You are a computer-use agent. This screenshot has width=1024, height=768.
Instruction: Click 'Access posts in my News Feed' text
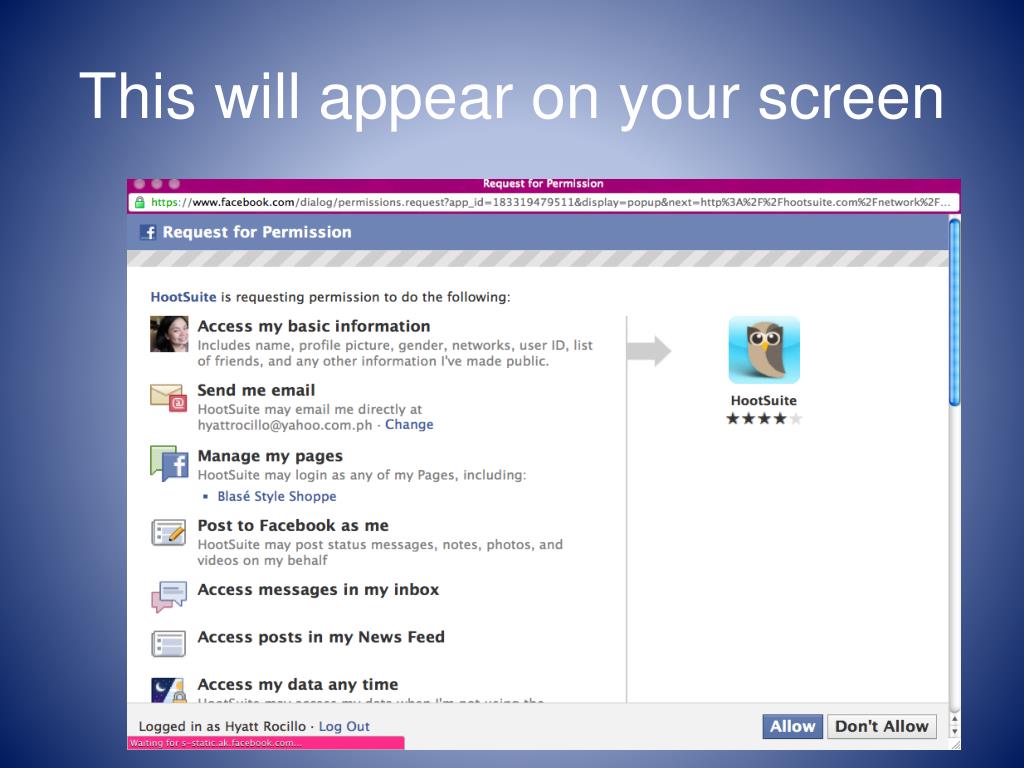point(321,637)
